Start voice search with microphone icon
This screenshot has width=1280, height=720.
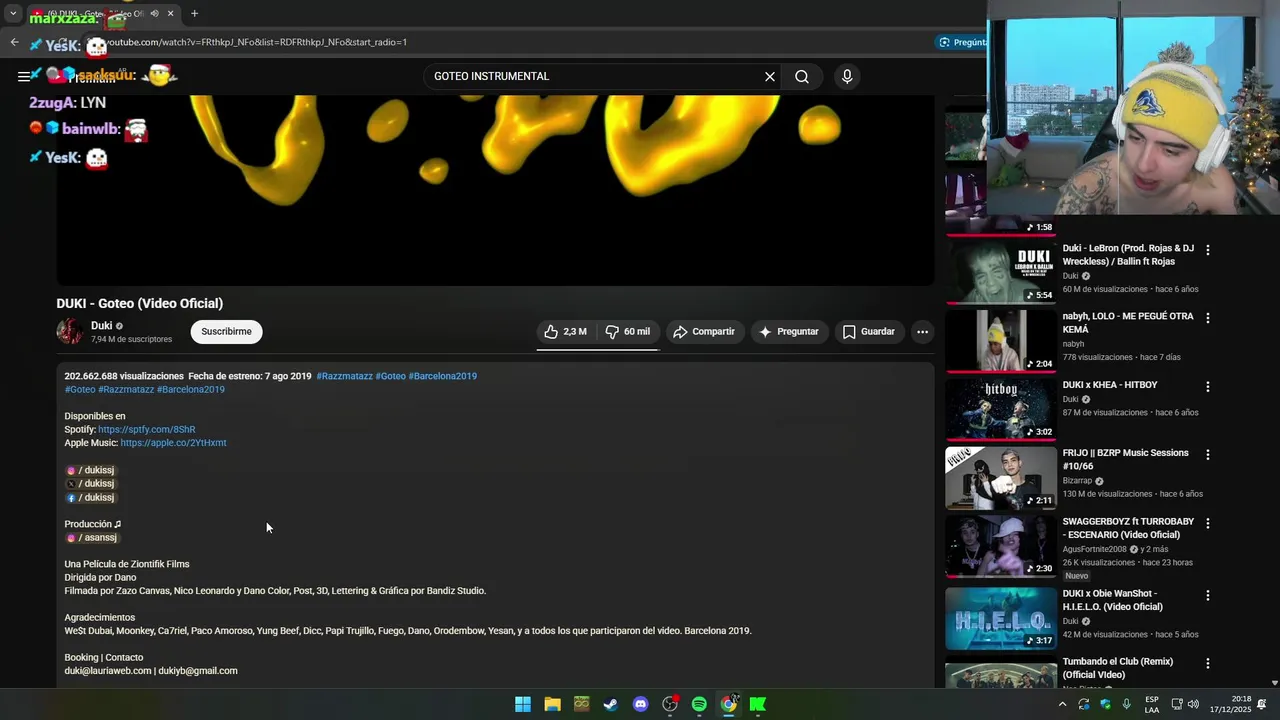pos(847,76)
